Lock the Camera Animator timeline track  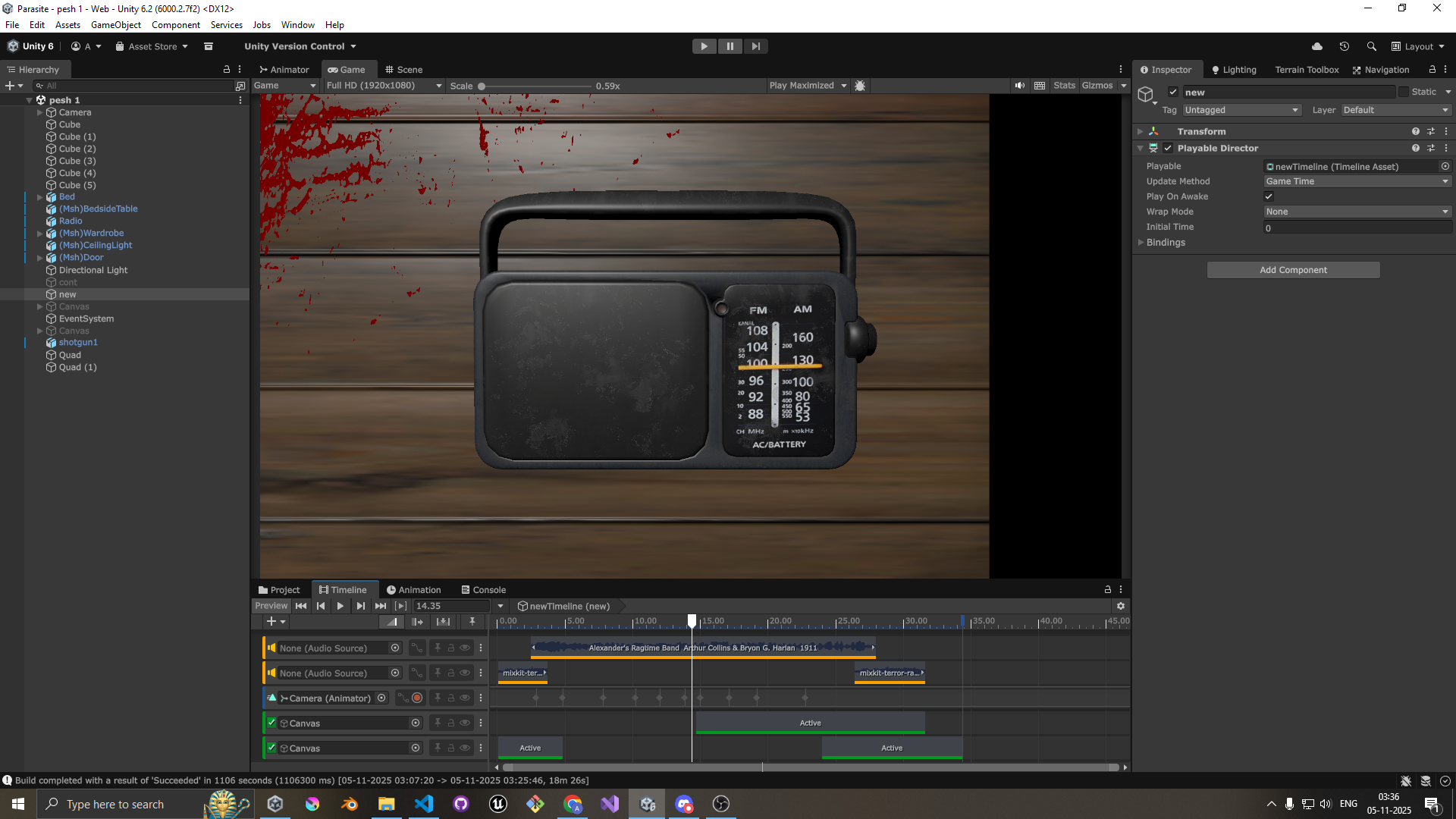click(451, 698)
